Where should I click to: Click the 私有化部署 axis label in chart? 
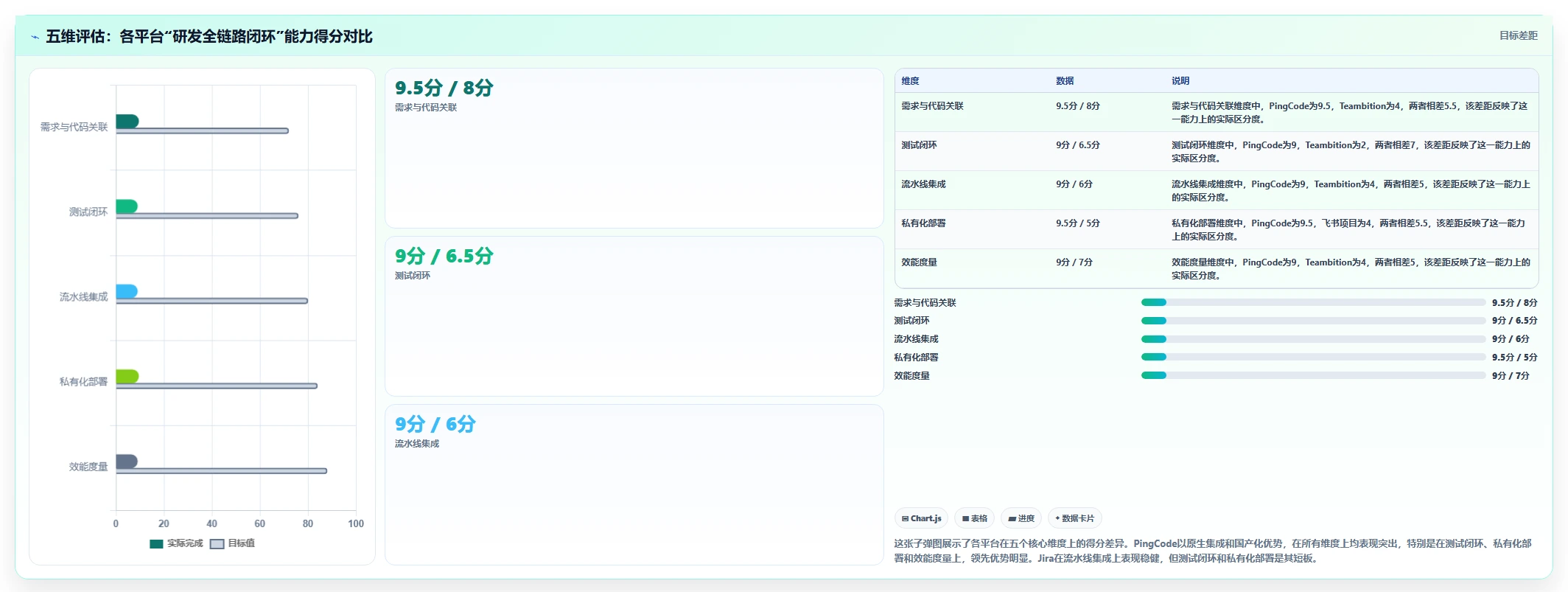tap(83, 381)
